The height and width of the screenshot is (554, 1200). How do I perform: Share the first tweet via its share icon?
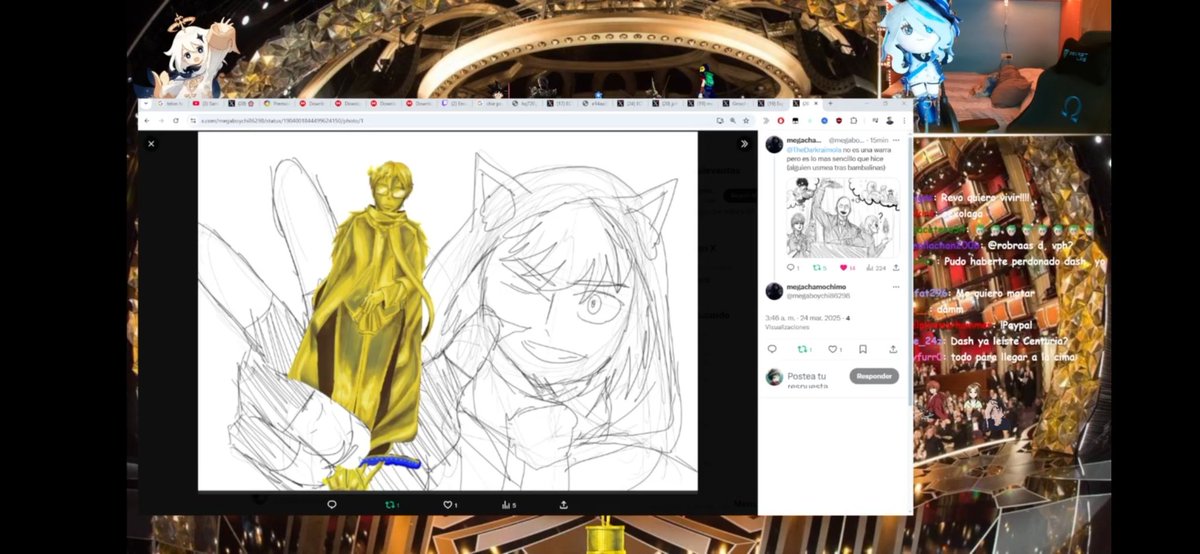[896, 267]
